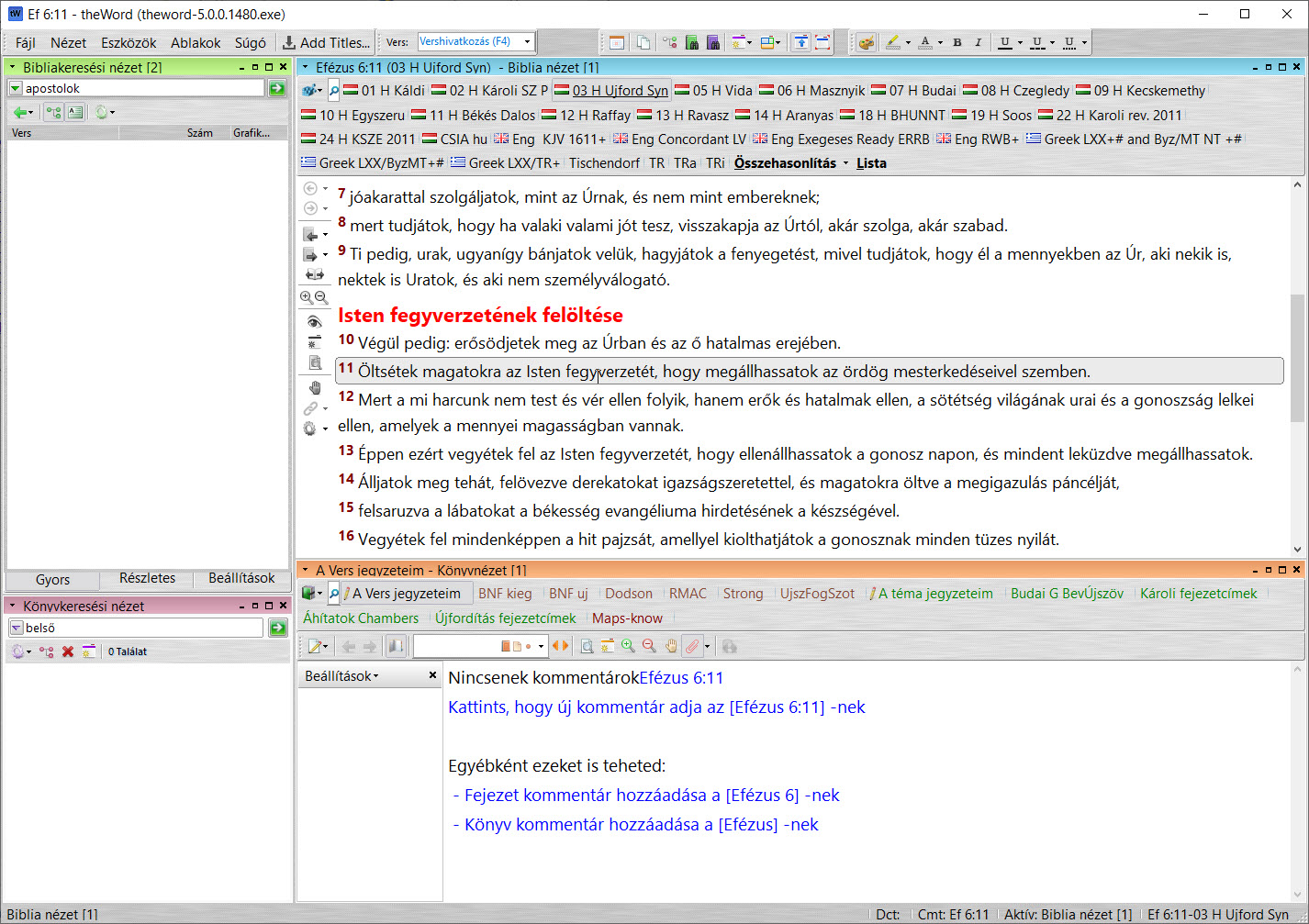This screenshot has height=924, width=1309.
Task: Click the blue 'Efézus 6:11' link in the commentary pane
Action: click(x=681, y=677)
